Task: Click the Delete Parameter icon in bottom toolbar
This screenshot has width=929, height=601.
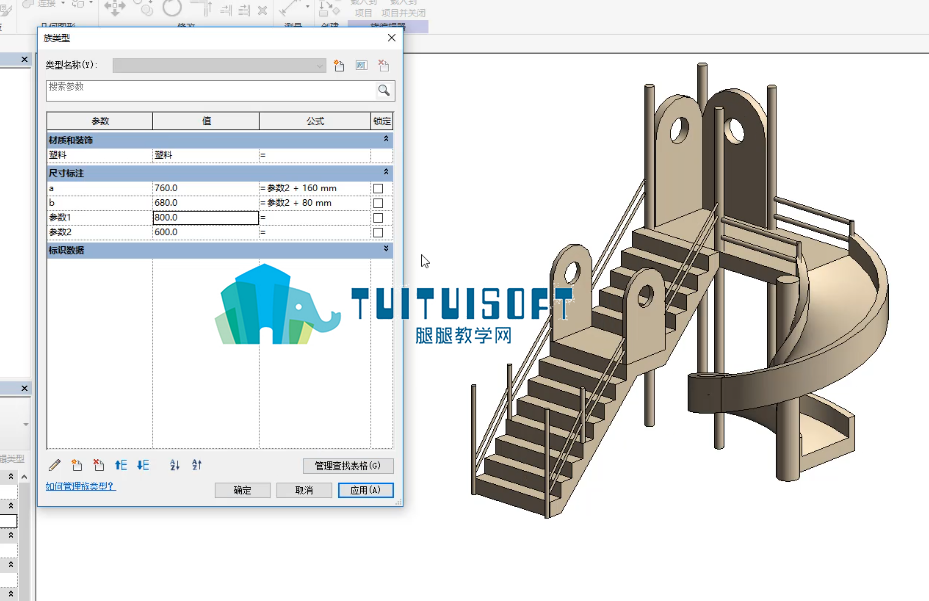Action: pyautogui.click(x=98, y=465)
